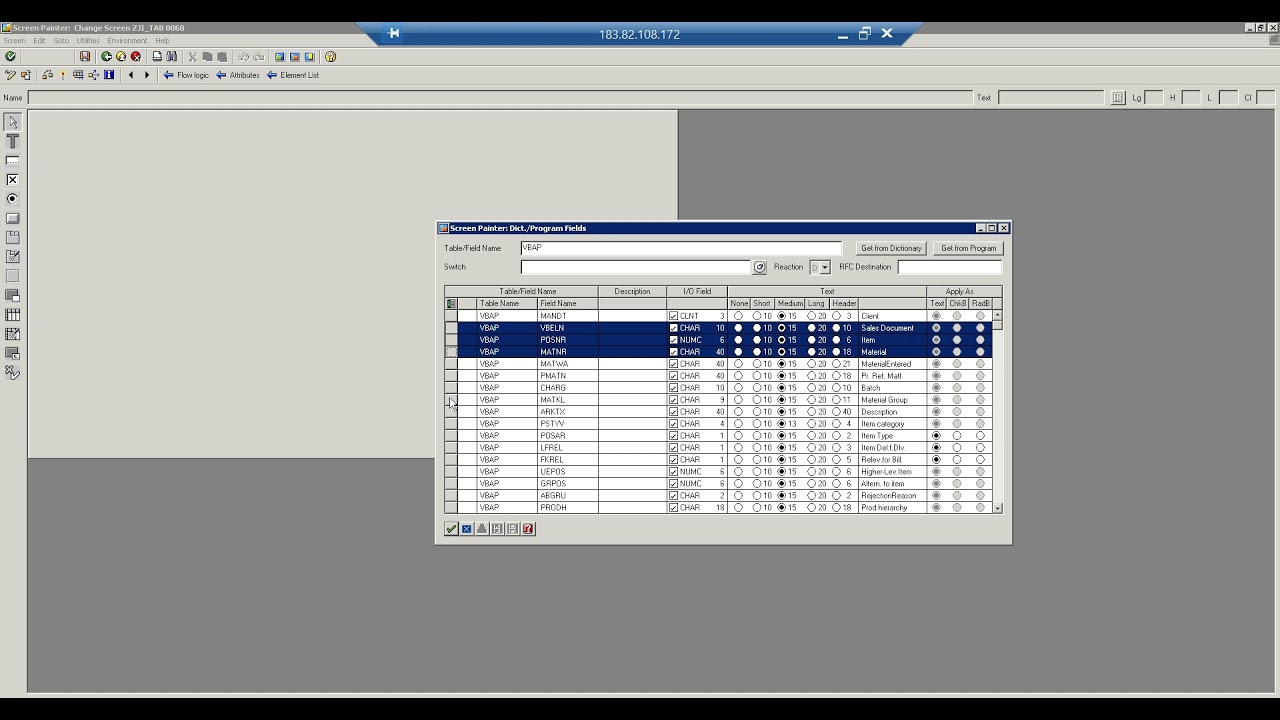Select Long text radio for MATKL row
Screen dimensions: 1280x720
click(811, 400)
